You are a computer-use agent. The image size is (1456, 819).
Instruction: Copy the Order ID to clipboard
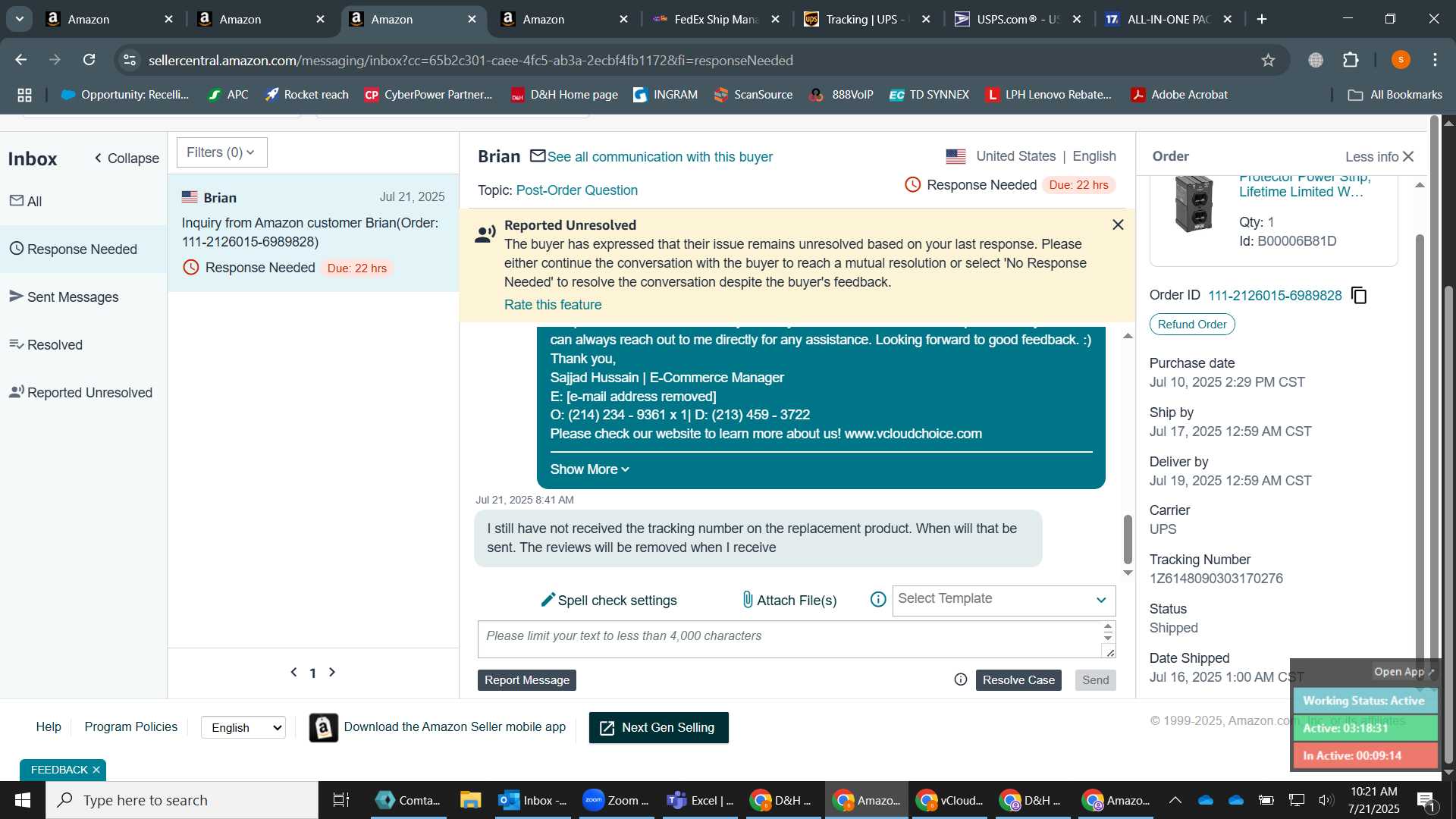1359,295
